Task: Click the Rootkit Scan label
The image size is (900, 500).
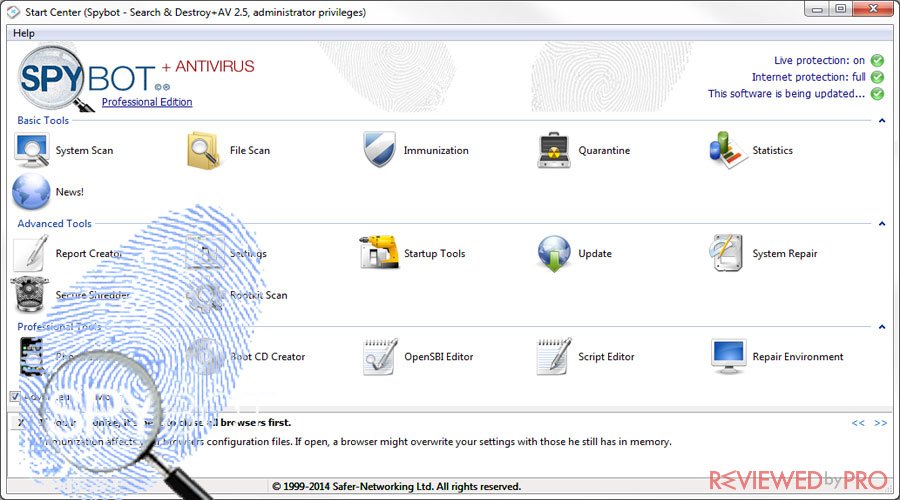Action: point(258,295)
